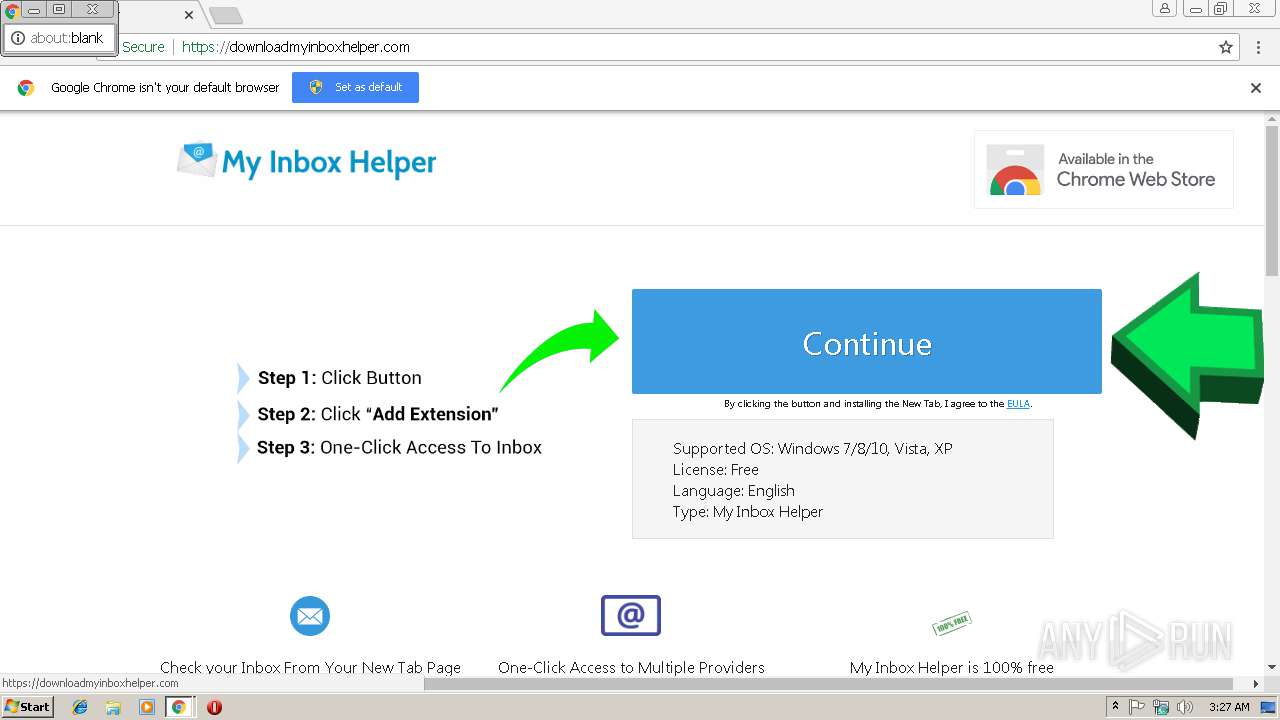Image resolution: width=1280 pixels, height=720 pixels.
Task: Bookmark this page with the star icon
Action: tap(1226, 47)
